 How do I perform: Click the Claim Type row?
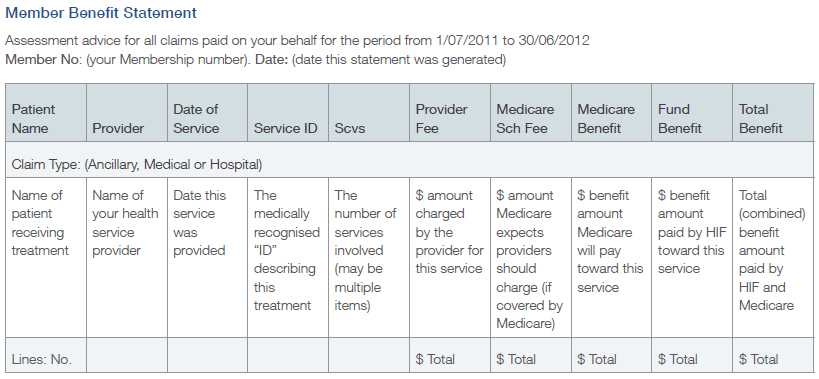coord(410,160)
